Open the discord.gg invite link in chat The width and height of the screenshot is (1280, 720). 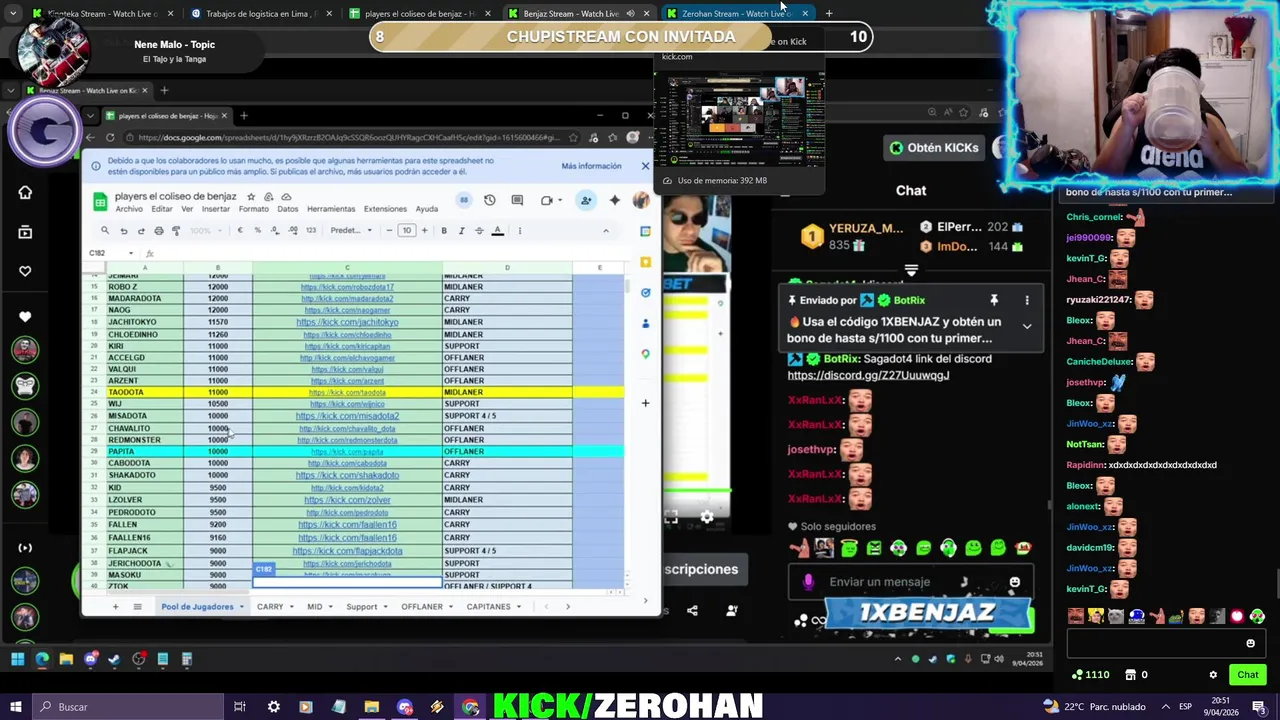[x=868, y=375]
